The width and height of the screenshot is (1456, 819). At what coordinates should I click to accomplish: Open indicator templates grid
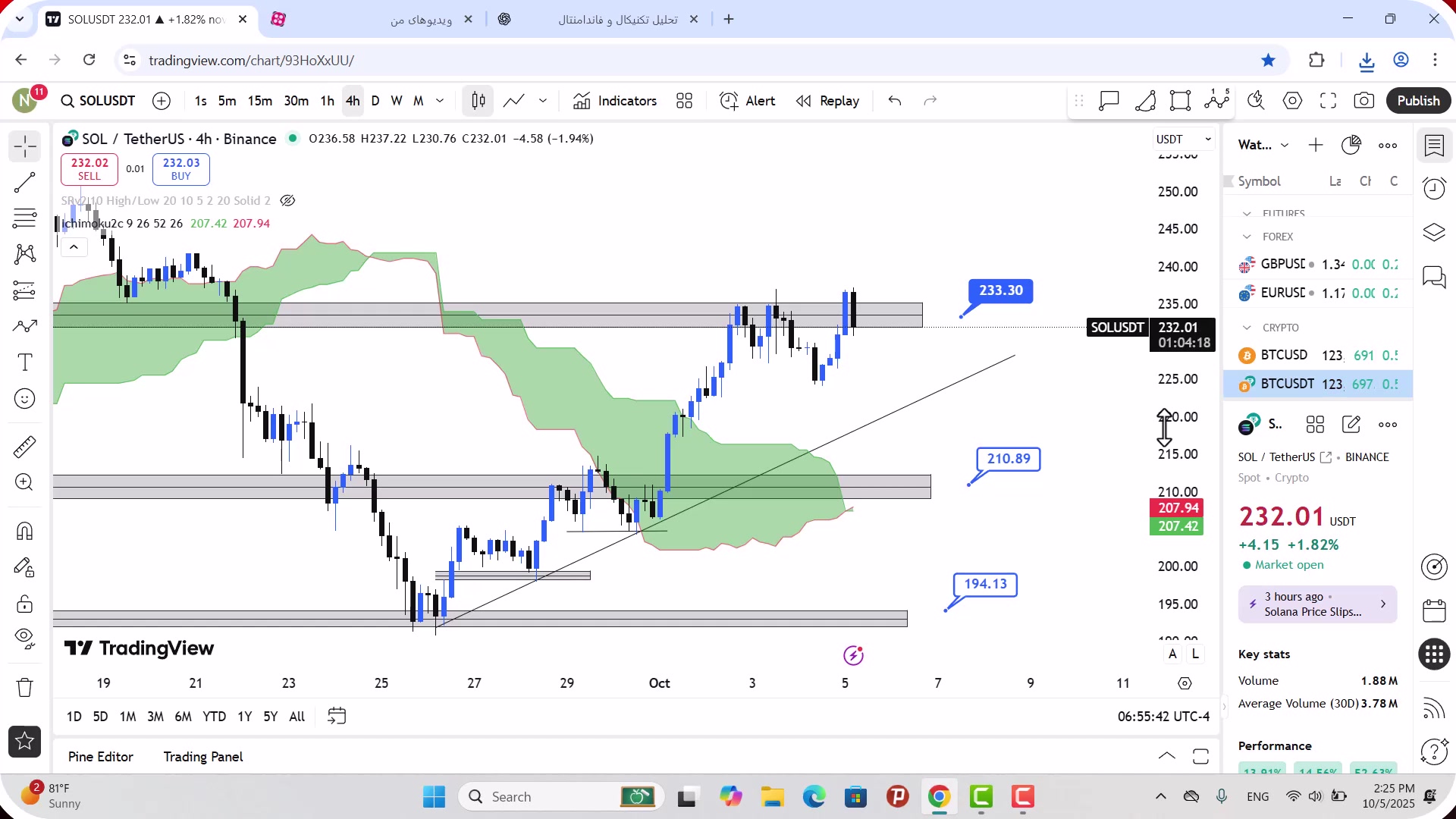[x=684, y=101]
